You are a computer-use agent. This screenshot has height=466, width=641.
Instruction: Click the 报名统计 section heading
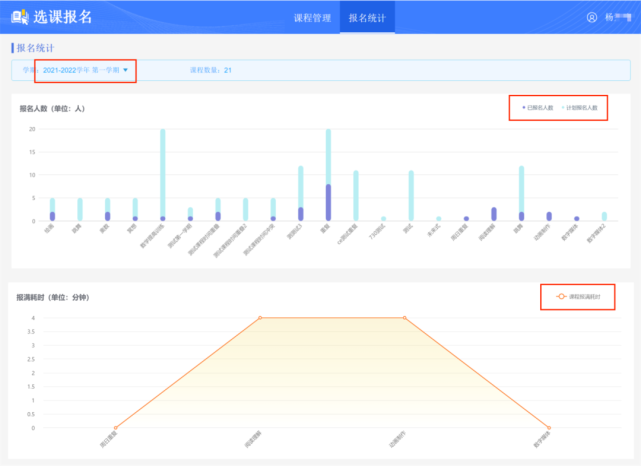pos(36,48)
